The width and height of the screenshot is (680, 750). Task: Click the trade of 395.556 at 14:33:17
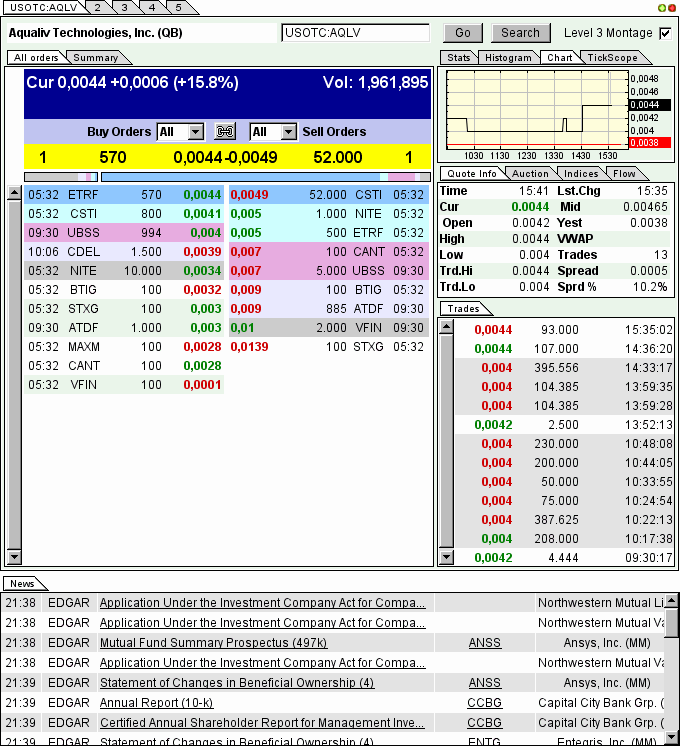pyautogui.click(x=564, y=368)
